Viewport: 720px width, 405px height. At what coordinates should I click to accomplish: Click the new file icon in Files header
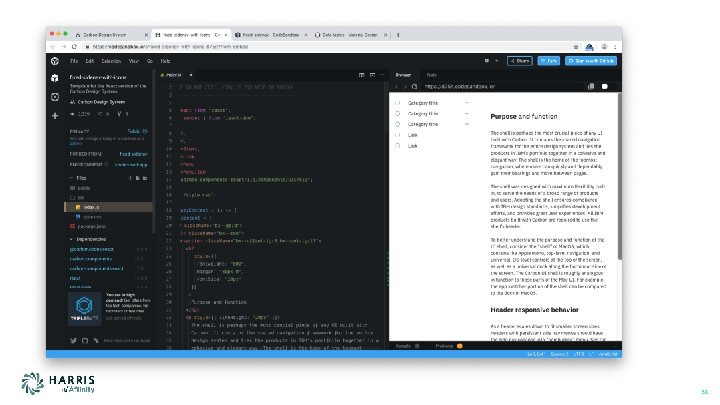pos(137,178)
